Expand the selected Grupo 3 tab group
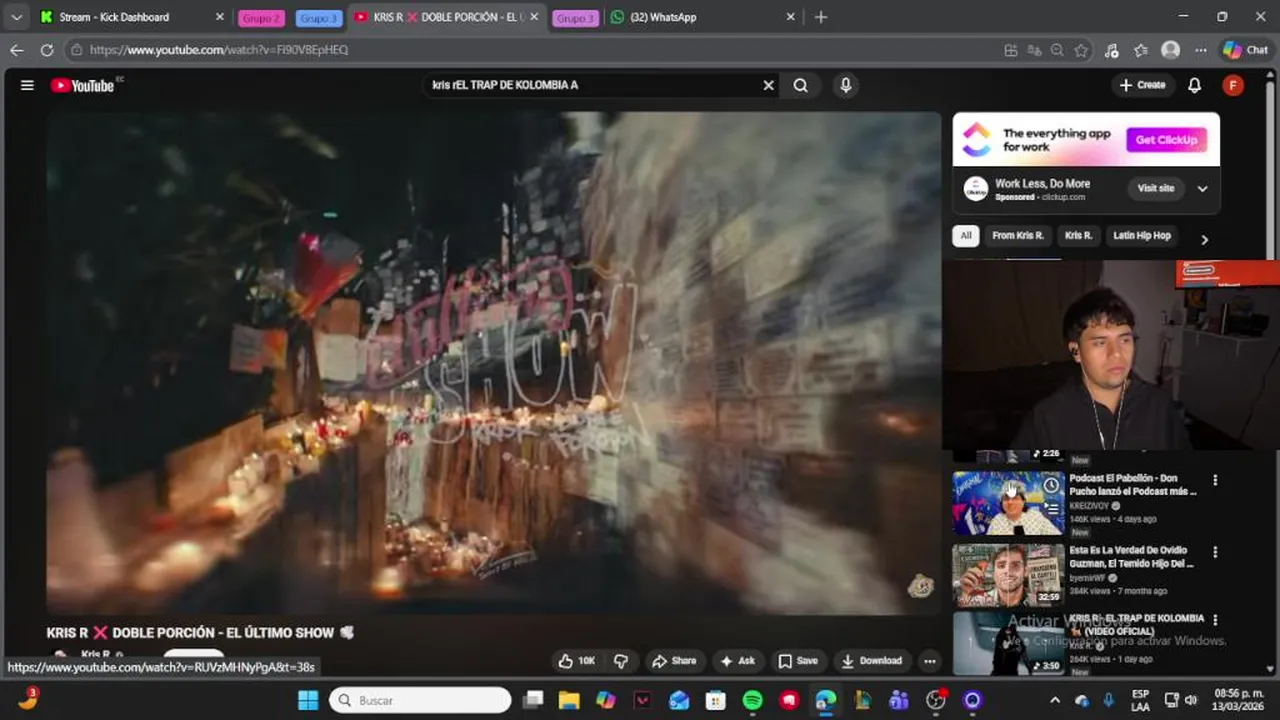This screenshot has width=1280, height=720. coord(320,18)
